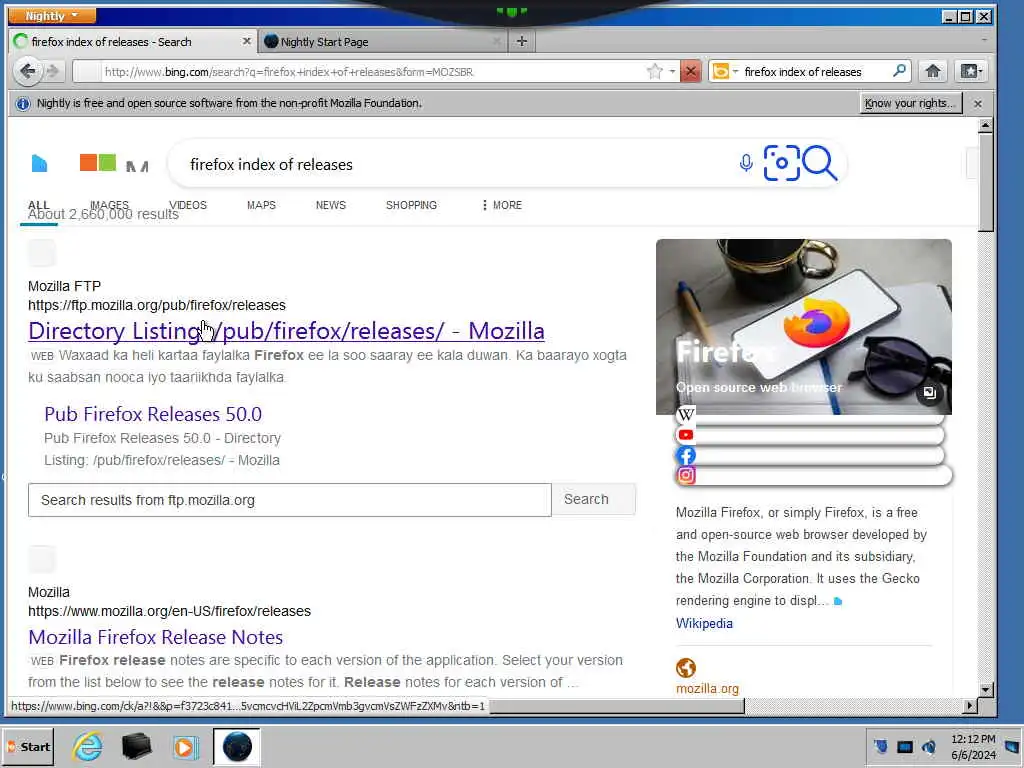
Task: Select the MAPS search tab
Action: tap(261, 205)
